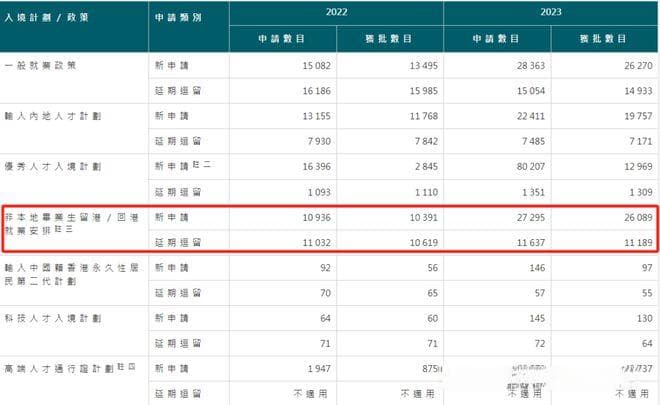Click the value 11 032
660x405 pixels.
click(317, 243)
